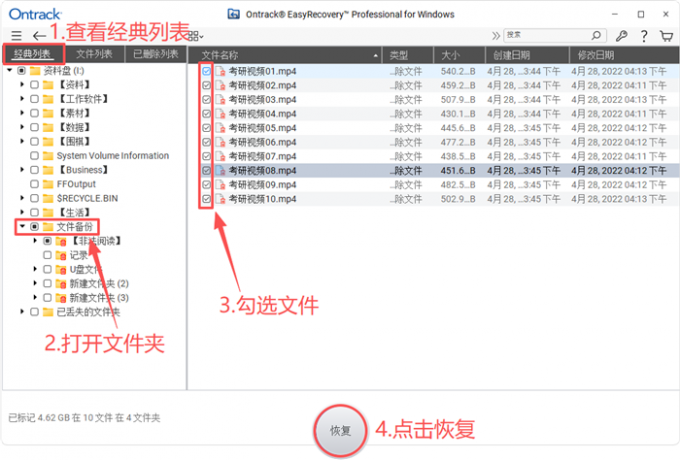This screenshot has height=460, width=680.
Task: Uncheck the 考研视频02.mp4 checkbox
Action: [206, 85]
